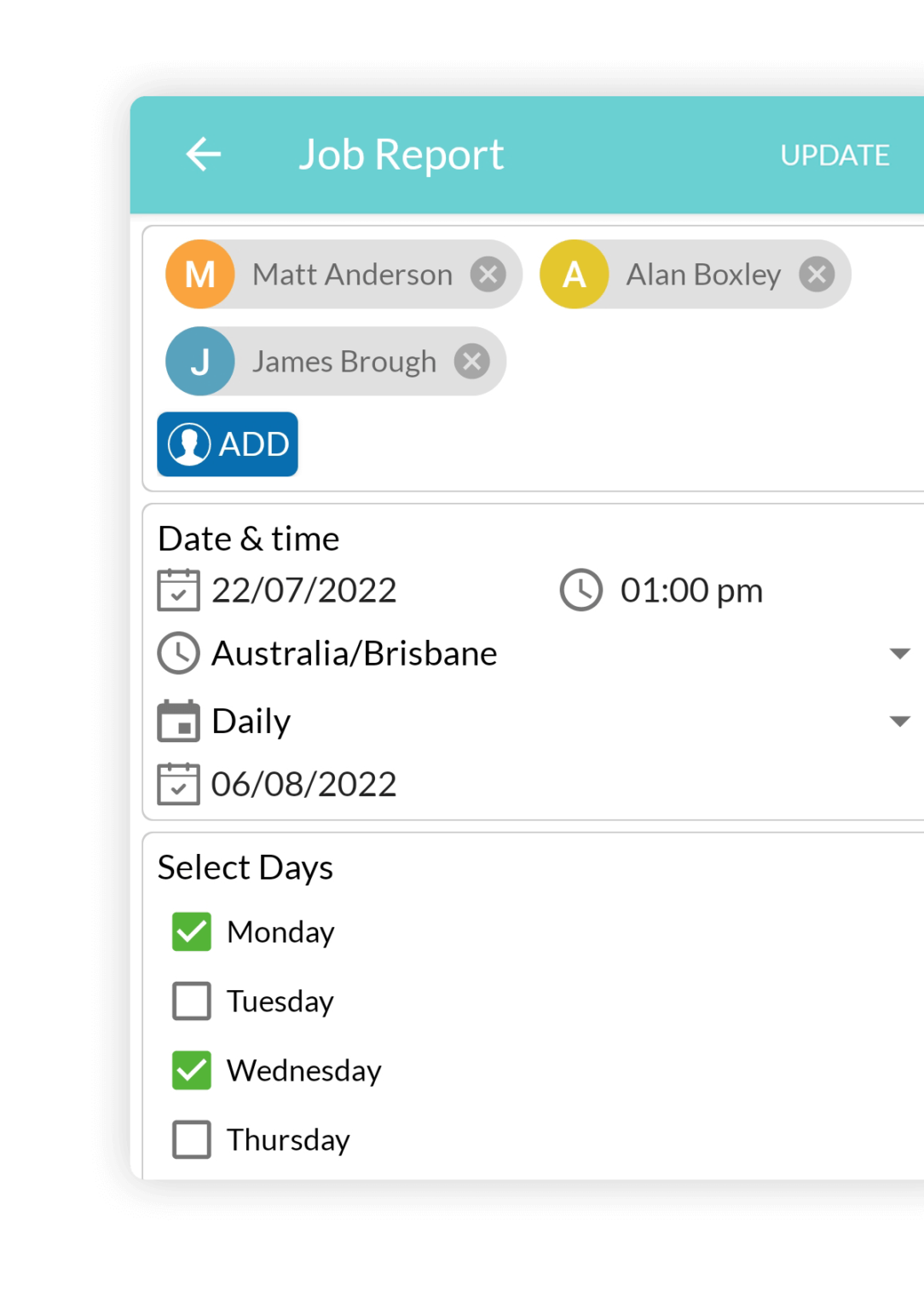
Task: Enable the Tuesday checkbox
Action: point(191,1001)
